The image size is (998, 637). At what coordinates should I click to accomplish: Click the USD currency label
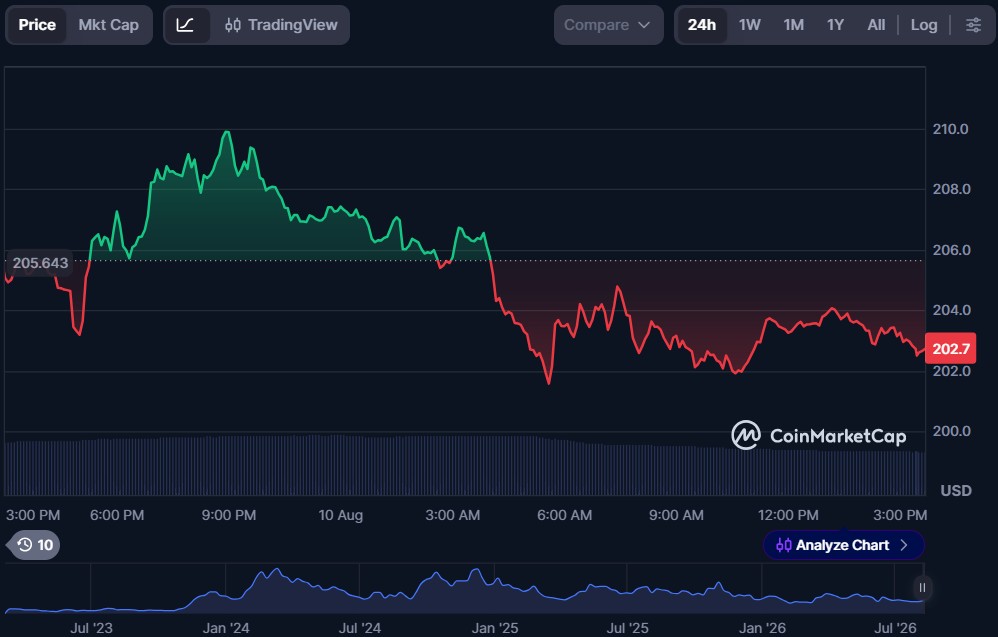coord(956,491)
